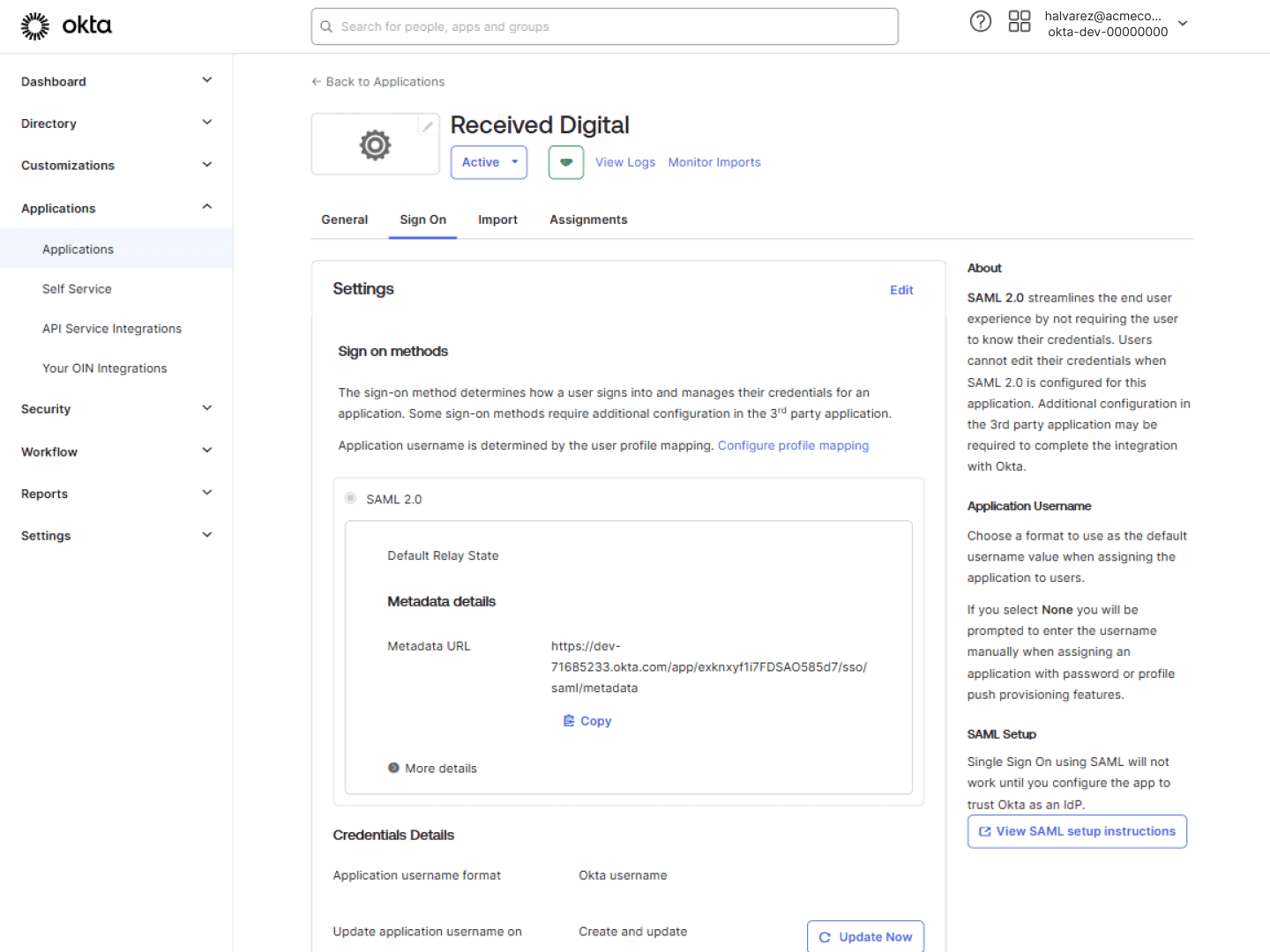Image resolution: width=1270 pixels, height=952 pixels.
Task: Click the gear application logo
Action: [x=375, y=145]
